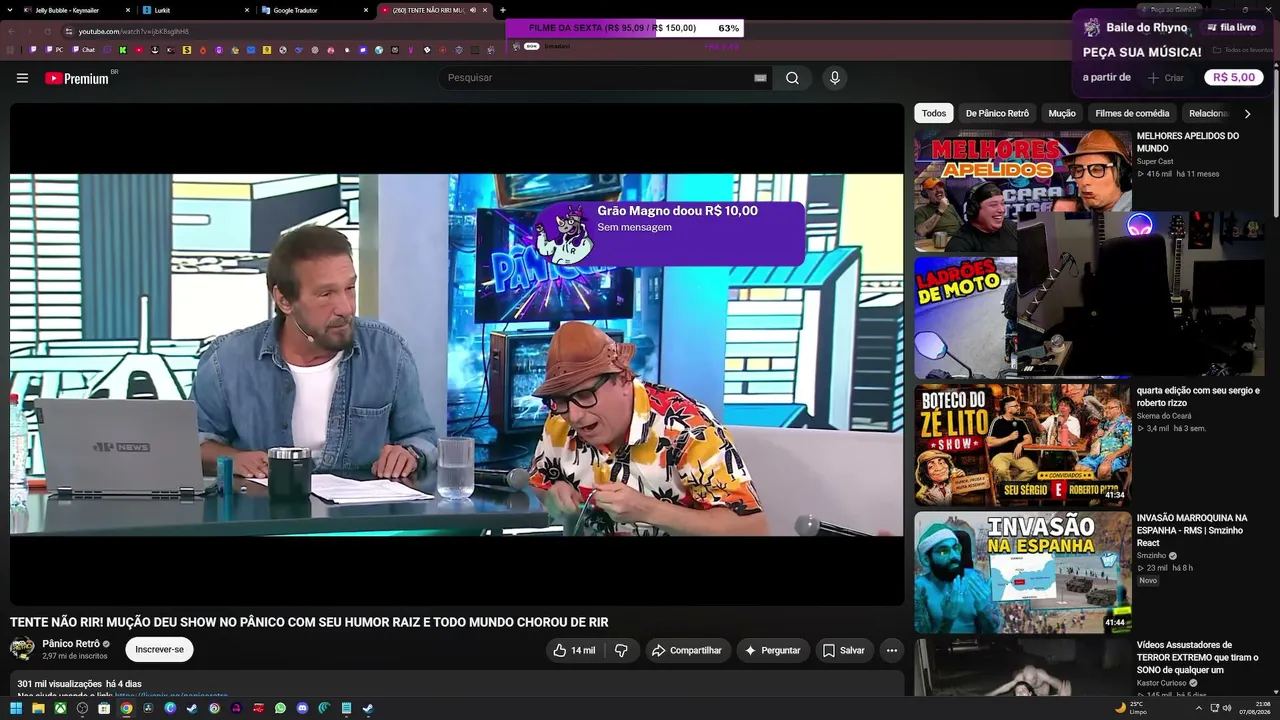Open the Pânico Retrô channel name link
1280x720 pixels.
[x=71, y=644]
